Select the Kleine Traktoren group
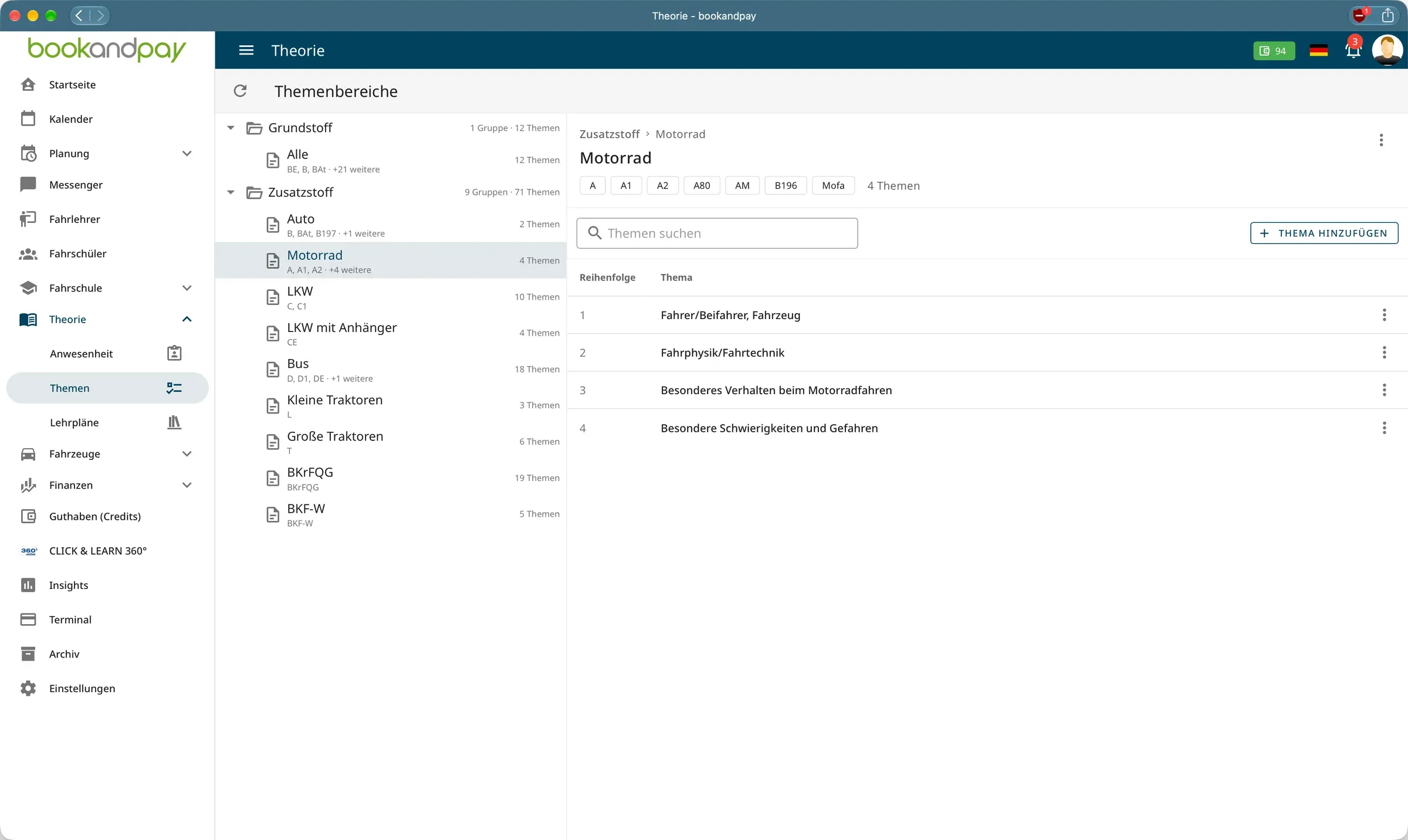The image size is (1408, 840). (391, 406)
